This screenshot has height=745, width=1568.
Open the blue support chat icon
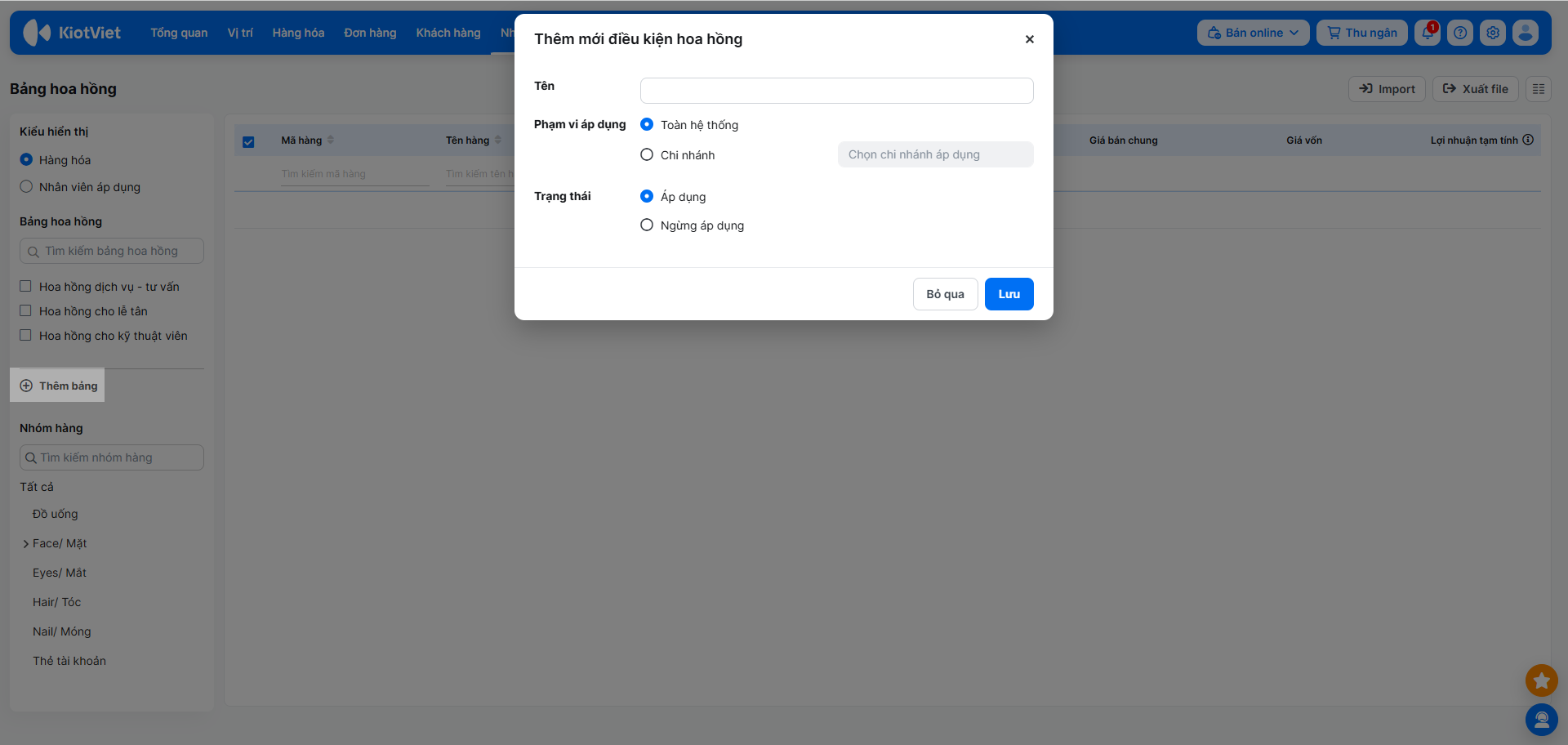[x=1542, y=720]
